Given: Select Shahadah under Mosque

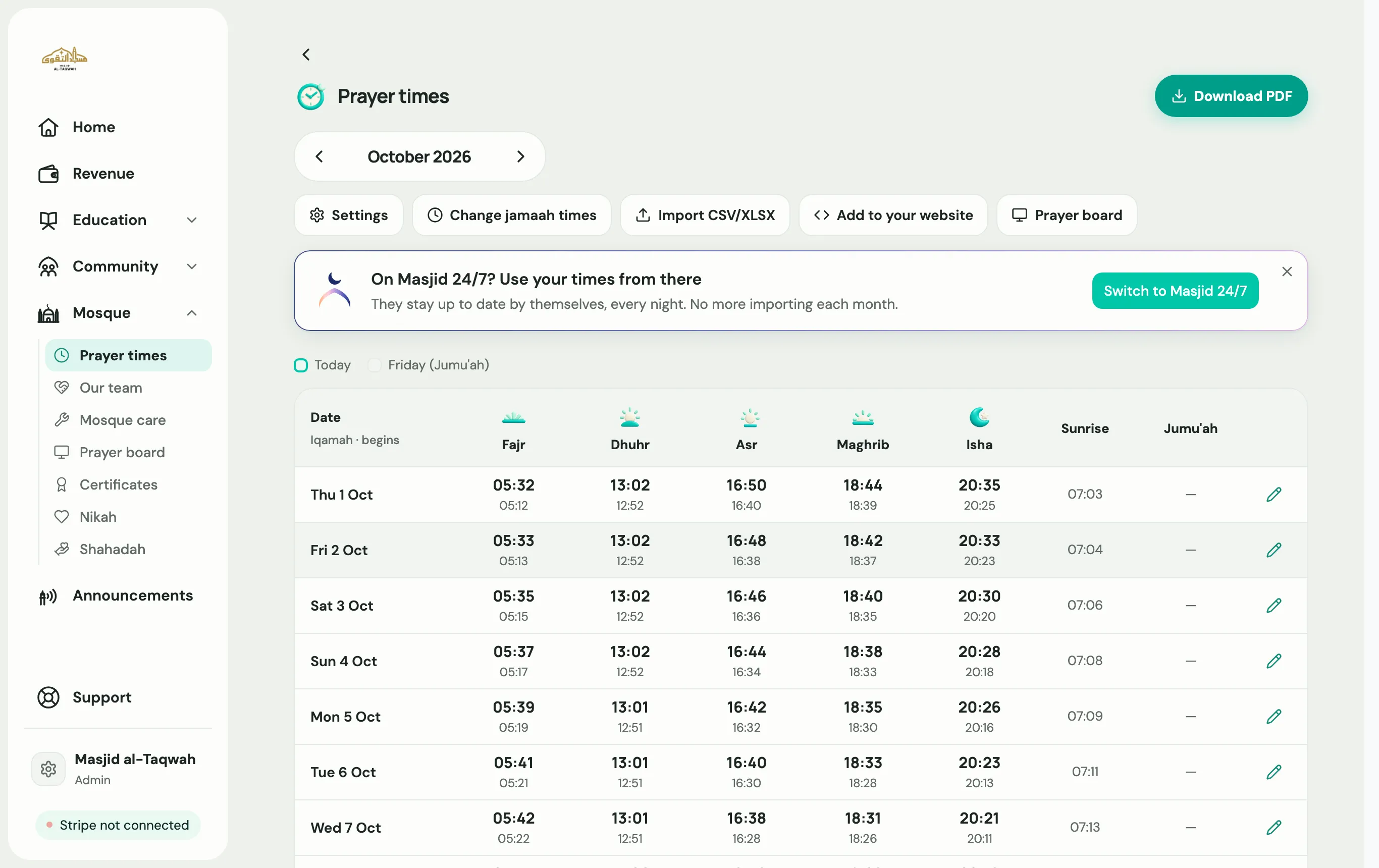Looking at the screenshot, I should [x=129, y=549].
